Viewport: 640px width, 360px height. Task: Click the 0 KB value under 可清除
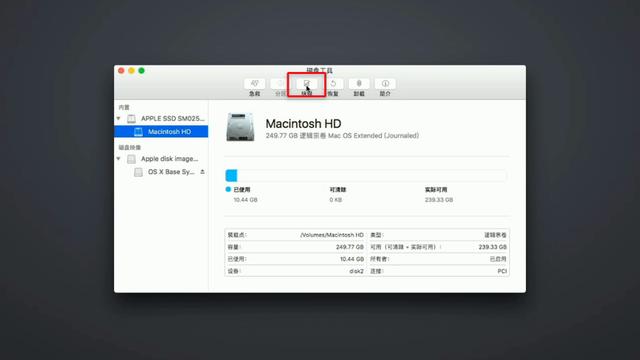pos(336,200)
